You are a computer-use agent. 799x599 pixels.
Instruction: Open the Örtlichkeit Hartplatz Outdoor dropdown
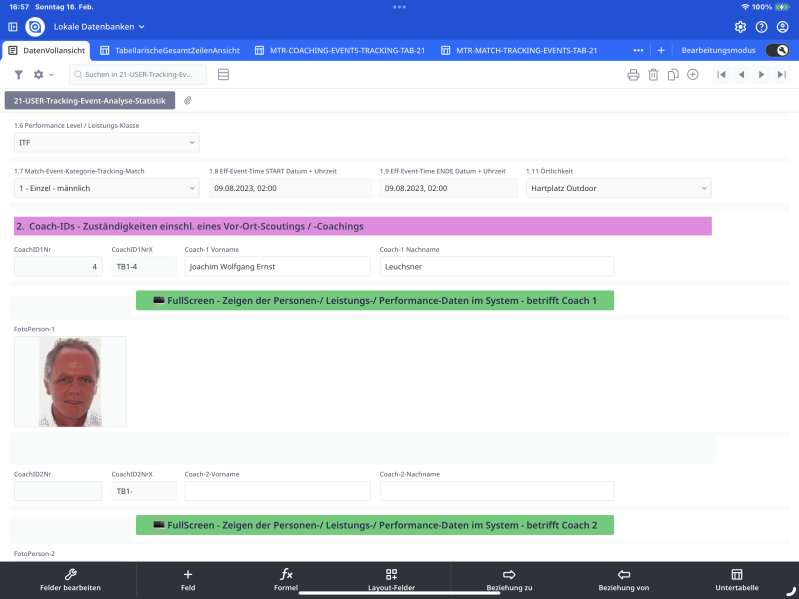tap(619, 188)
